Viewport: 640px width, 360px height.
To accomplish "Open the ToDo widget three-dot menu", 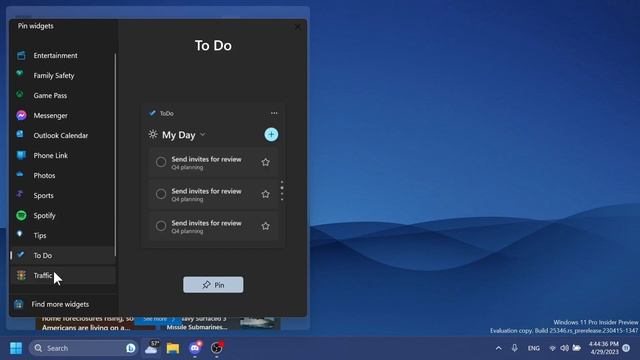I will [x=274, y=113].
